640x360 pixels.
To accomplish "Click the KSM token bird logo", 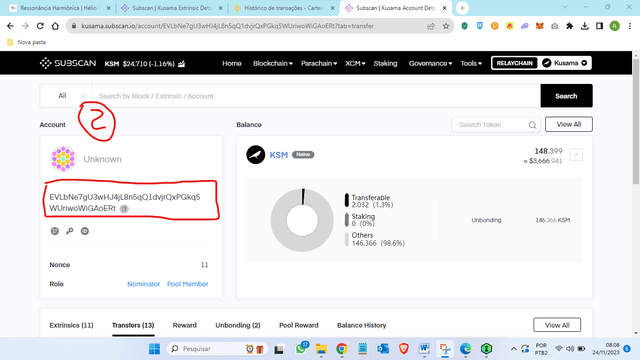I will (256, 155).
